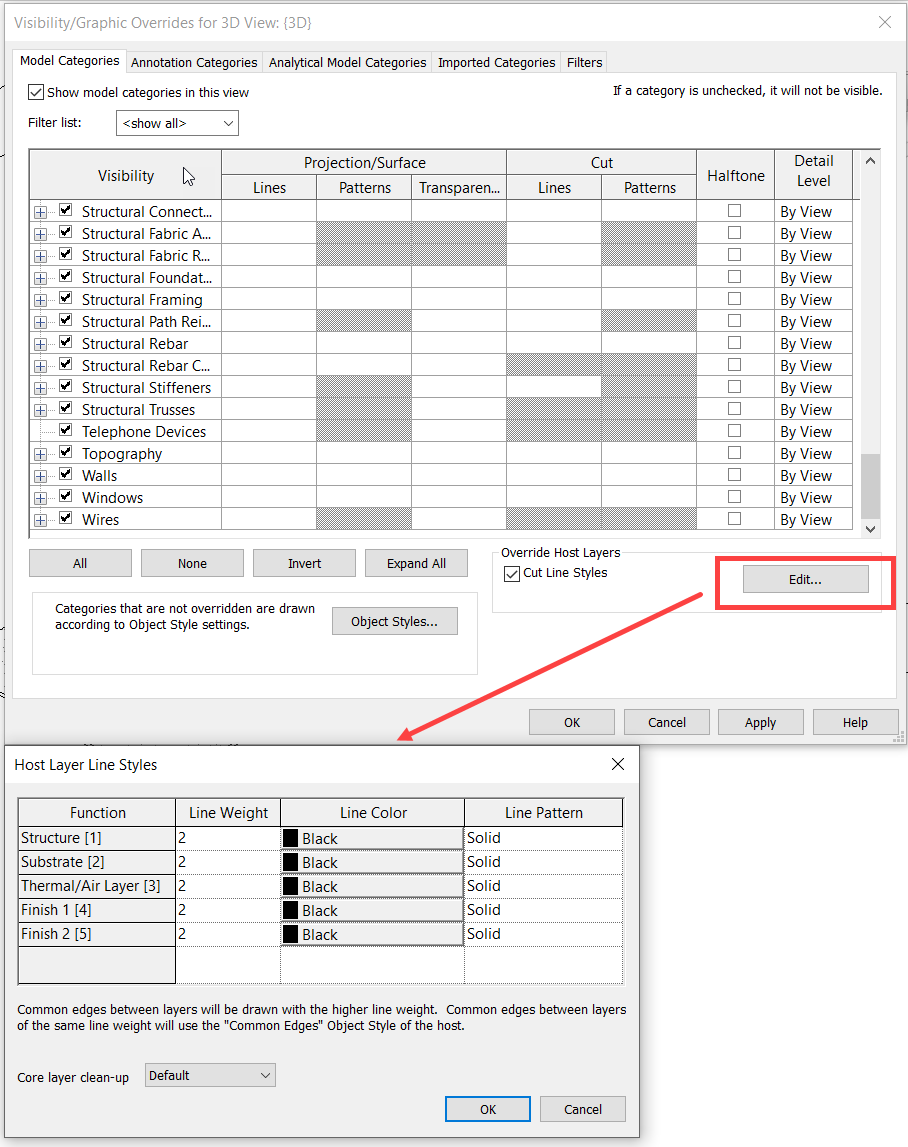
Task: Switch to the Imported Categories tab
Action: 495,62
